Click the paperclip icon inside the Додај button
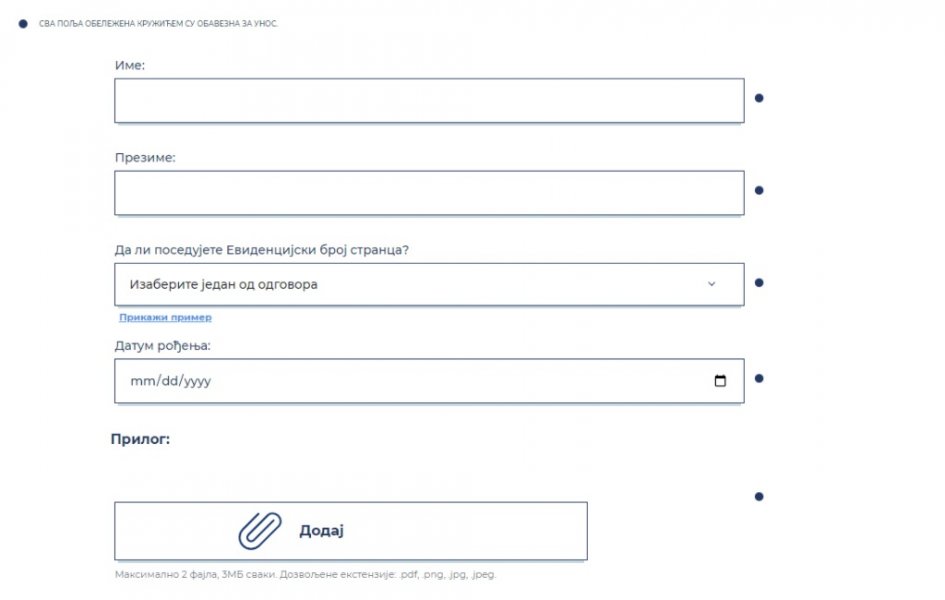 (x=259, y=530)
